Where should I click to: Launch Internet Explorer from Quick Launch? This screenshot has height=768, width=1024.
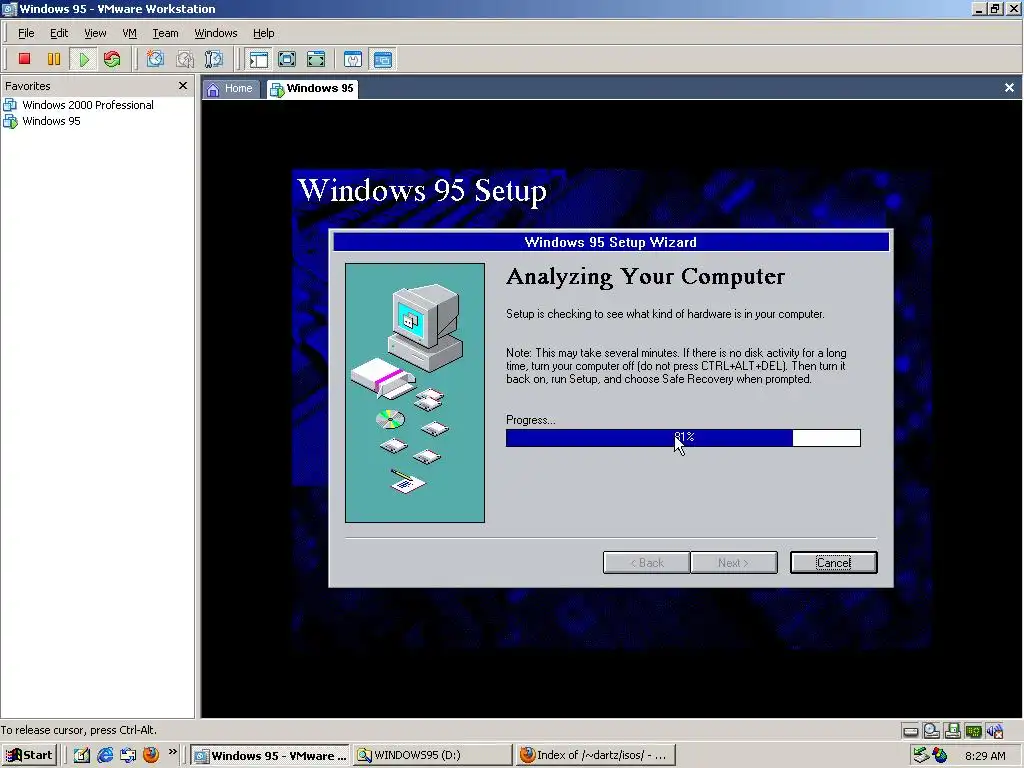click(x=104, y=755)
